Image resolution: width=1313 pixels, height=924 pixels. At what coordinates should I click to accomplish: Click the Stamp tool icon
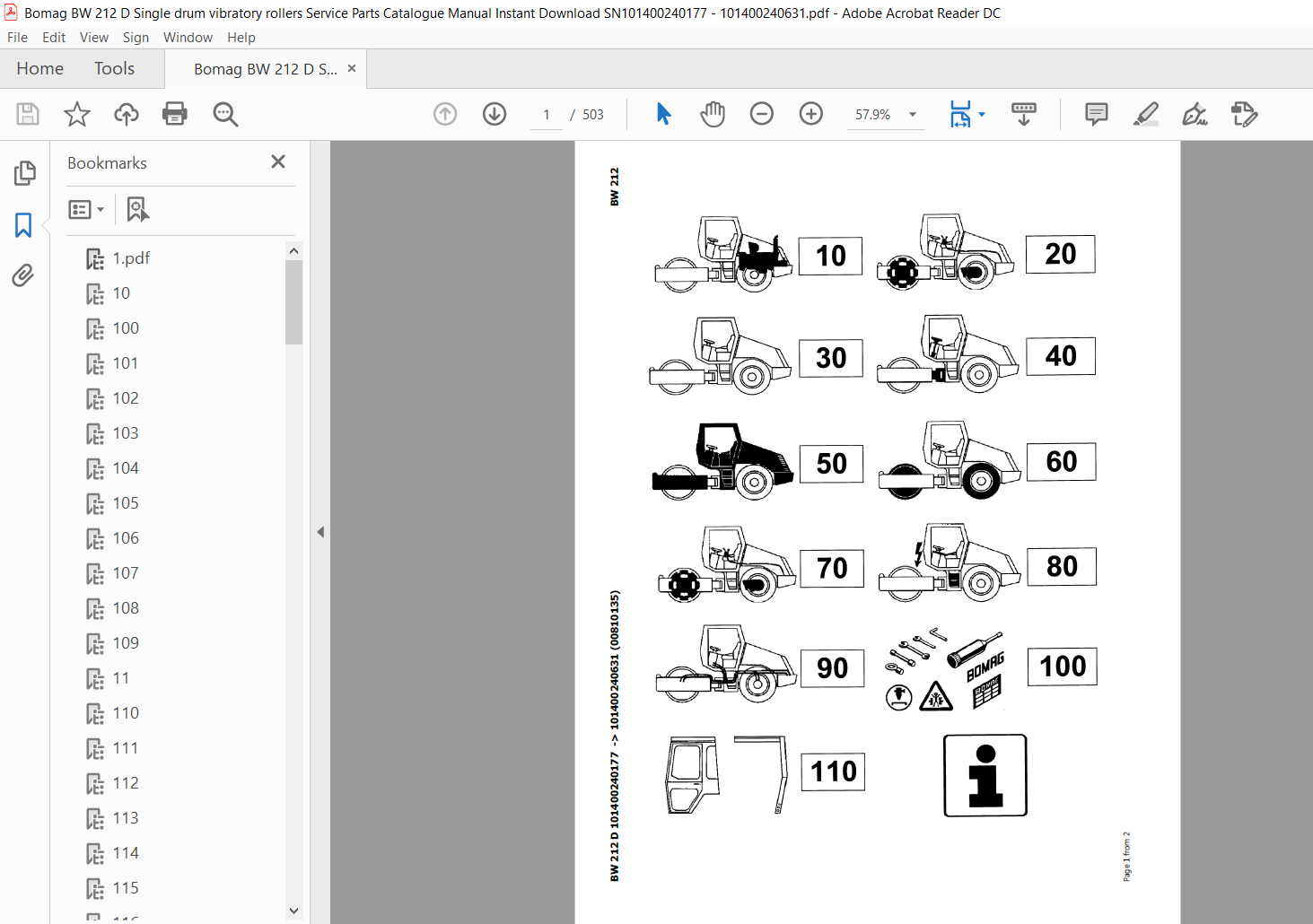(1244, 114)
